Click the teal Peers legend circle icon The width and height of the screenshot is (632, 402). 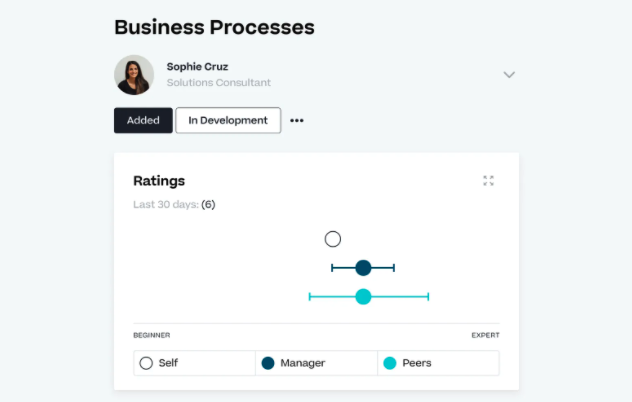point(390,363)
